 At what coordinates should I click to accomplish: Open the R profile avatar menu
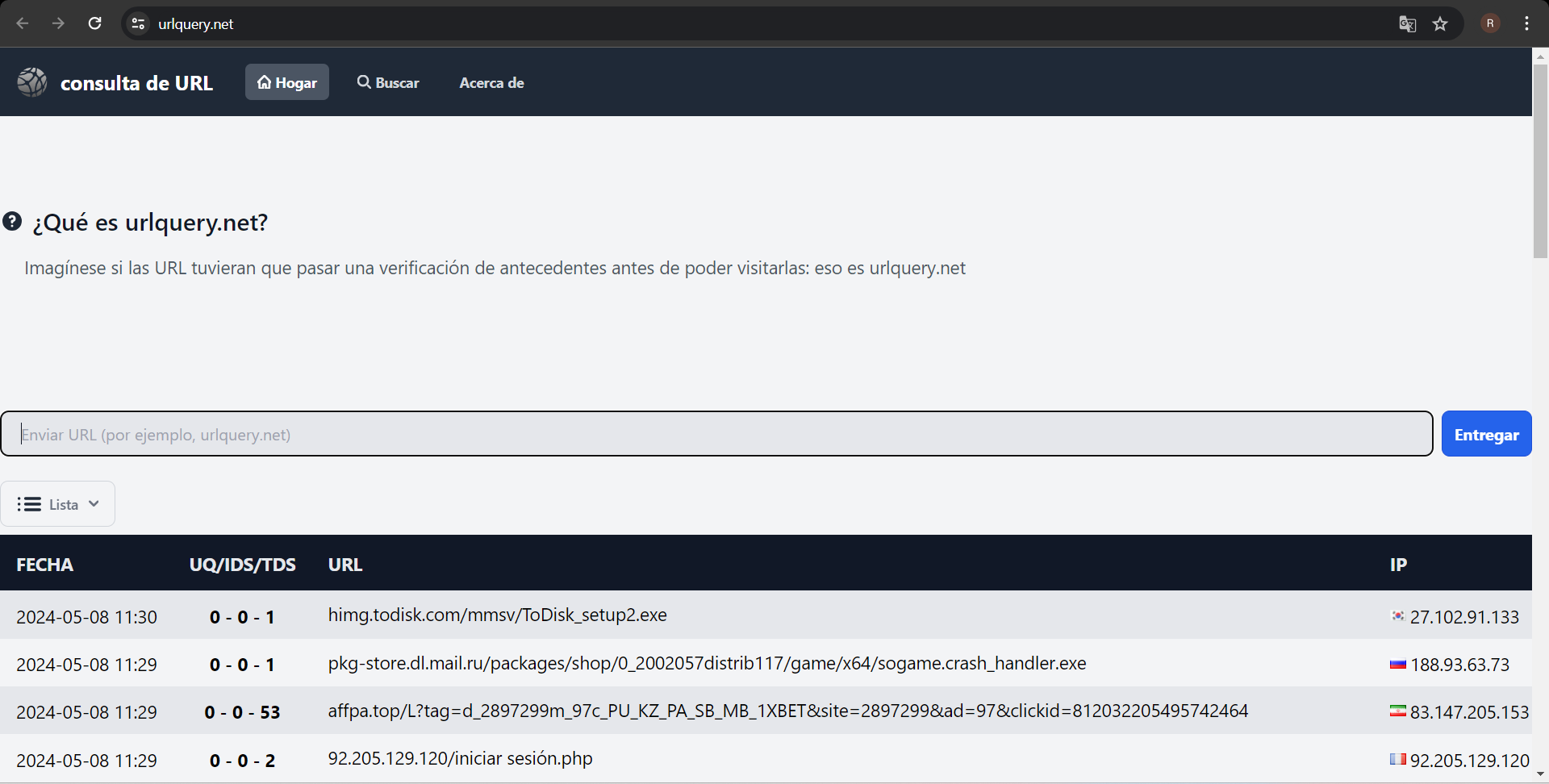click(x=1490, y=23)
